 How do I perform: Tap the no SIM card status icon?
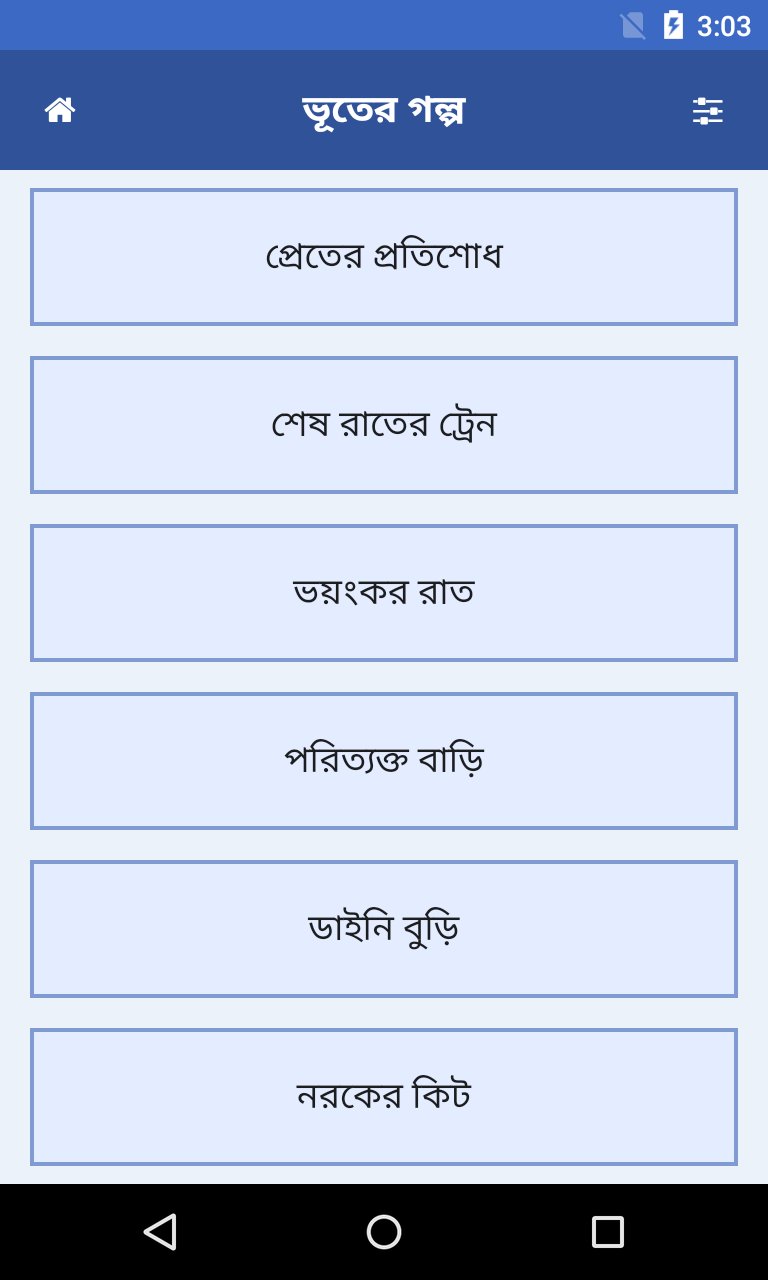[x=632, y=25]
